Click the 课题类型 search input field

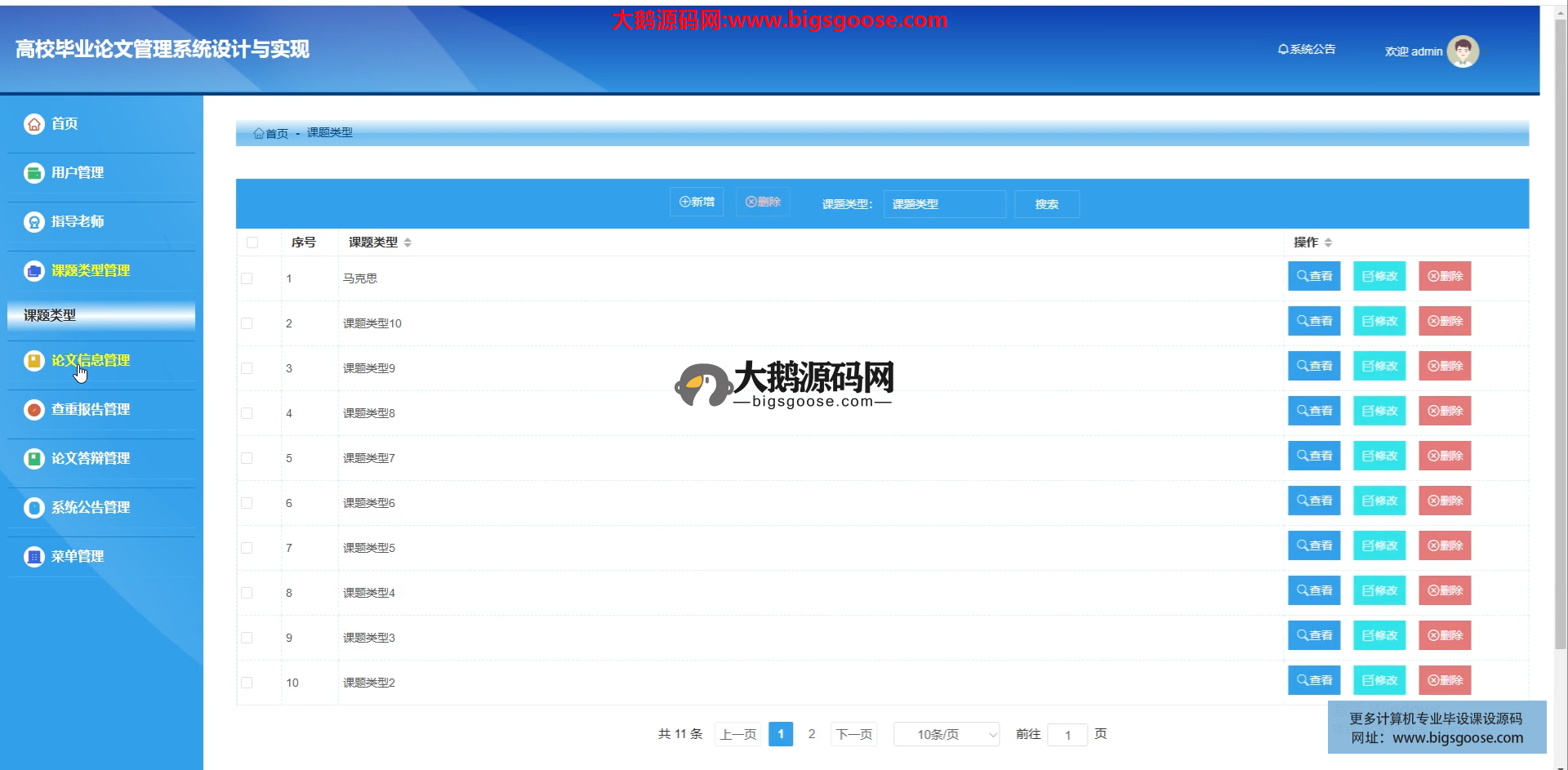tap(944, 204)
